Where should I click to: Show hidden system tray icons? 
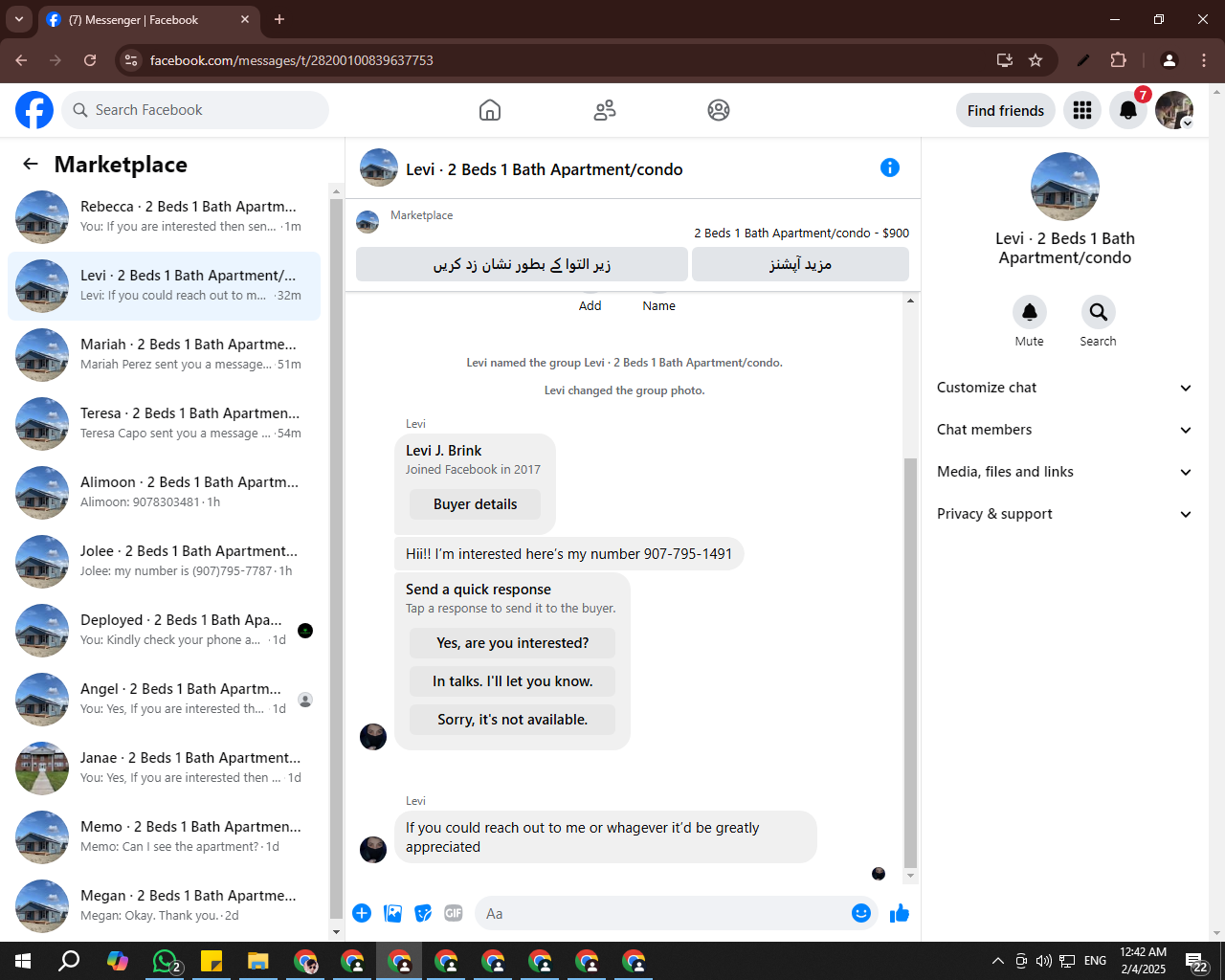coord(997,961)
